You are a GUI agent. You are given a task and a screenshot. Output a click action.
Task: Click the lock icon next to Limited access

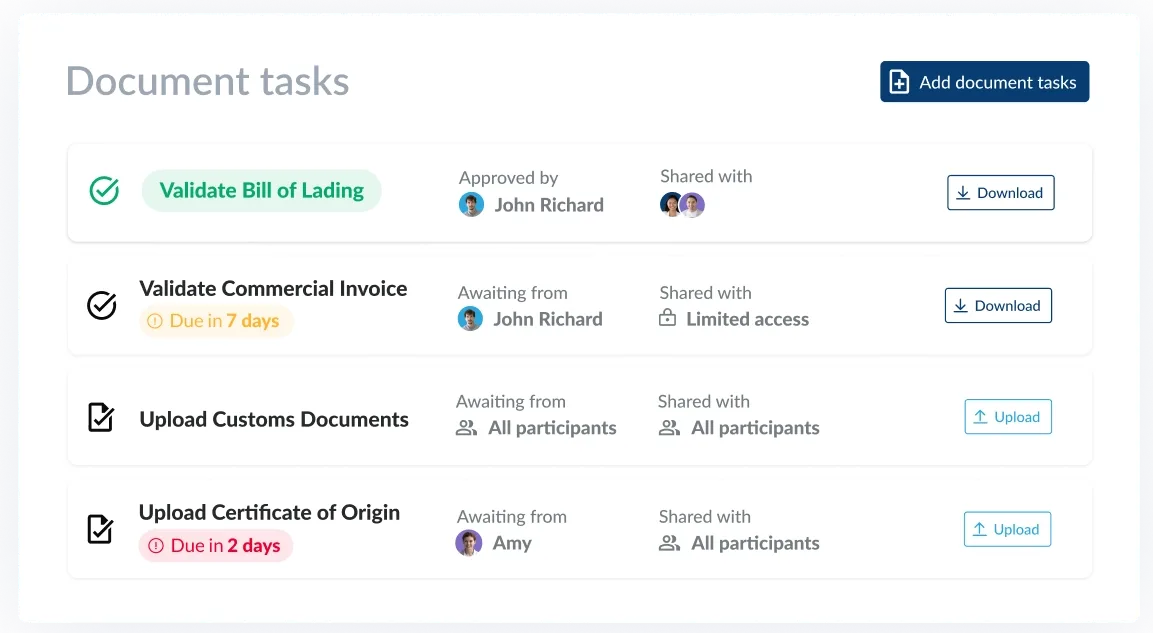(x=667, y=318)
